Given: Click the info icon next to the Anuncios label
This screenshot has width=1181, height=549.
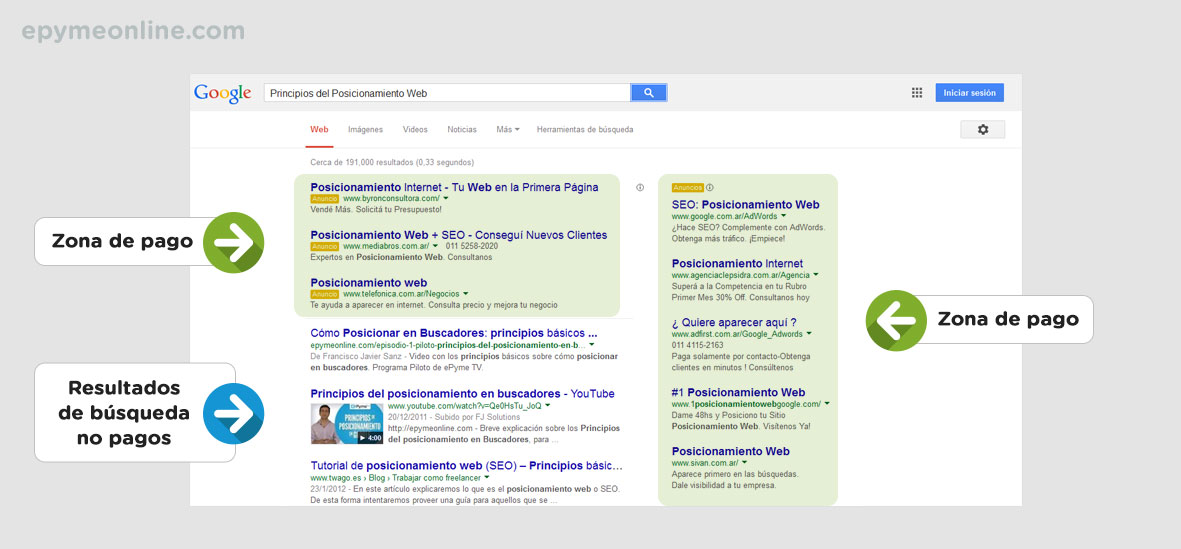Looking at the screenshot, I should pyautogui.click(x=710, y=188).
